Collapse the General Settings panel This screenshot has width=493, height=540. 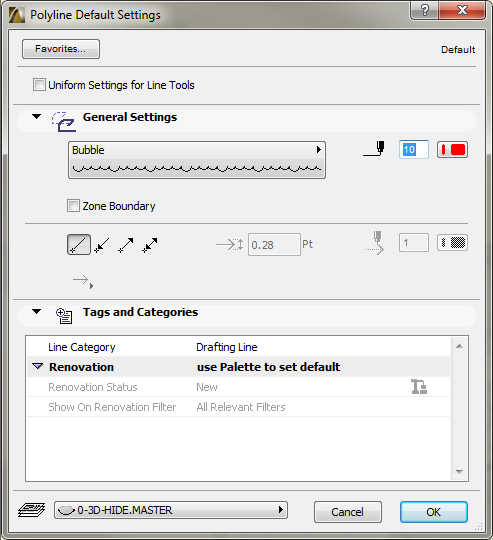point(36,116)
